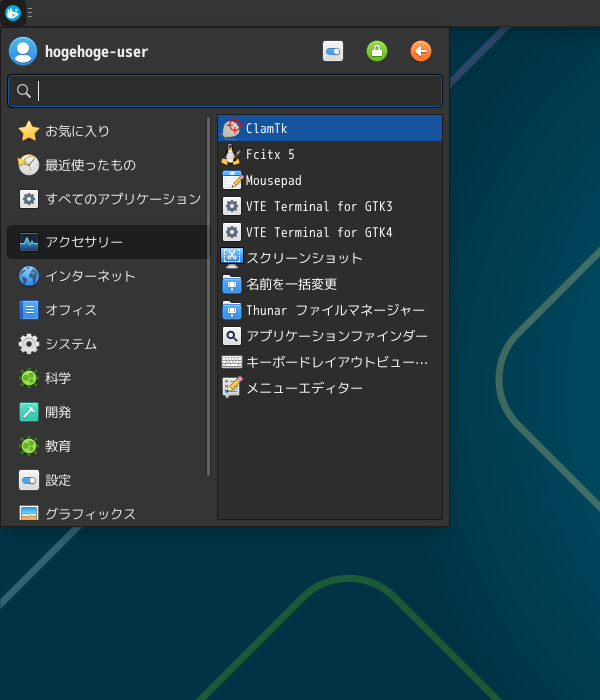
Task: Click the category list vertical scrollbar
Action: click(209, 296)
